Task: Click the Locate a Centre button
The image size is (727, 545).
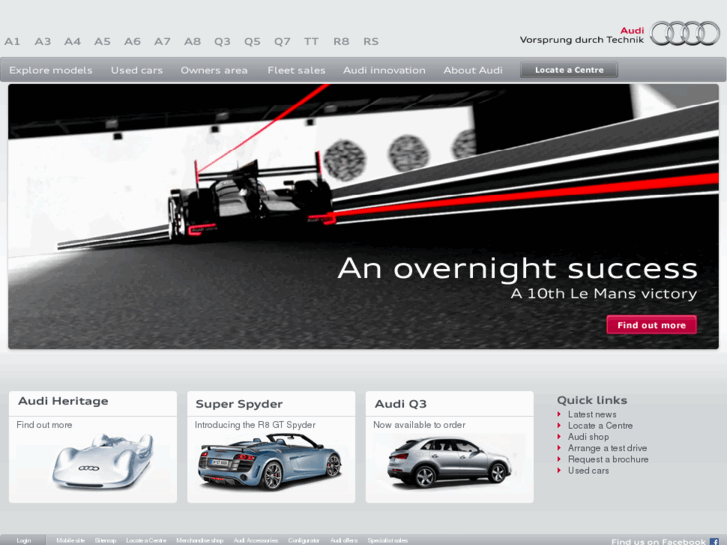Action: pyautogui.click(x=569, y=70)
